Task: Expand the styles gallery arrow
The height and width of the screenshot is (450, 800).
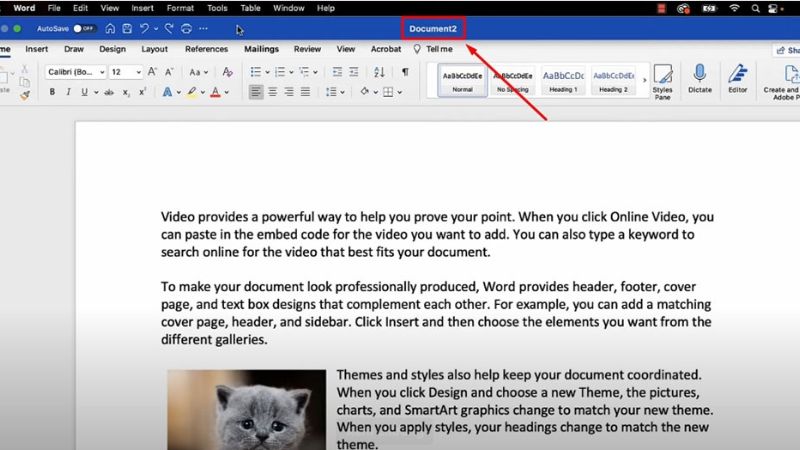Action: [643, 79]
